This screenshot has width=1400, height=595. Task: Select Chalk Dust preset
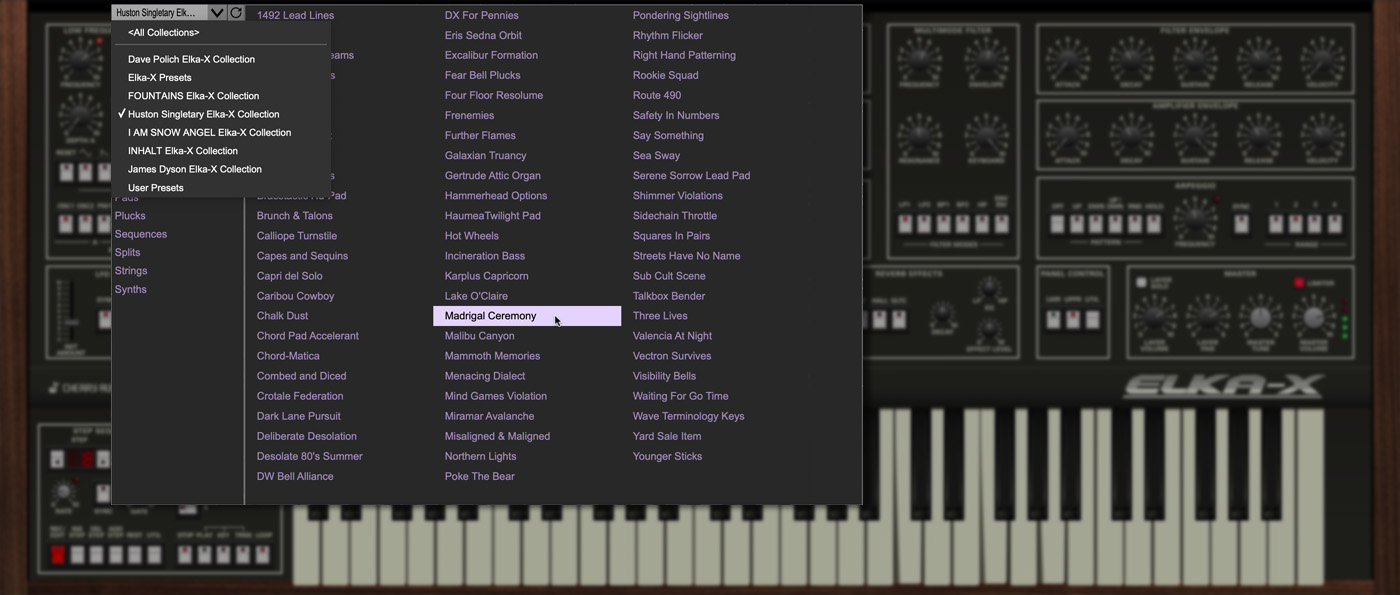tap(282, 316)
